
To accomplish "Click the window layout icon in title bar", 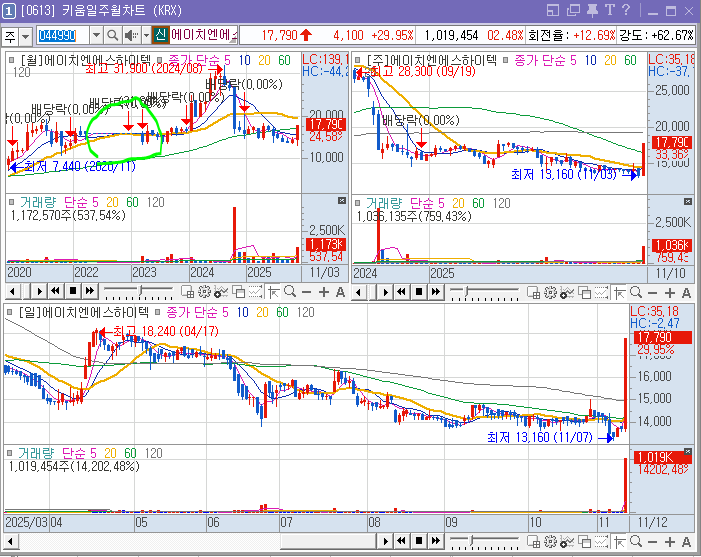I will pos(553,10).
